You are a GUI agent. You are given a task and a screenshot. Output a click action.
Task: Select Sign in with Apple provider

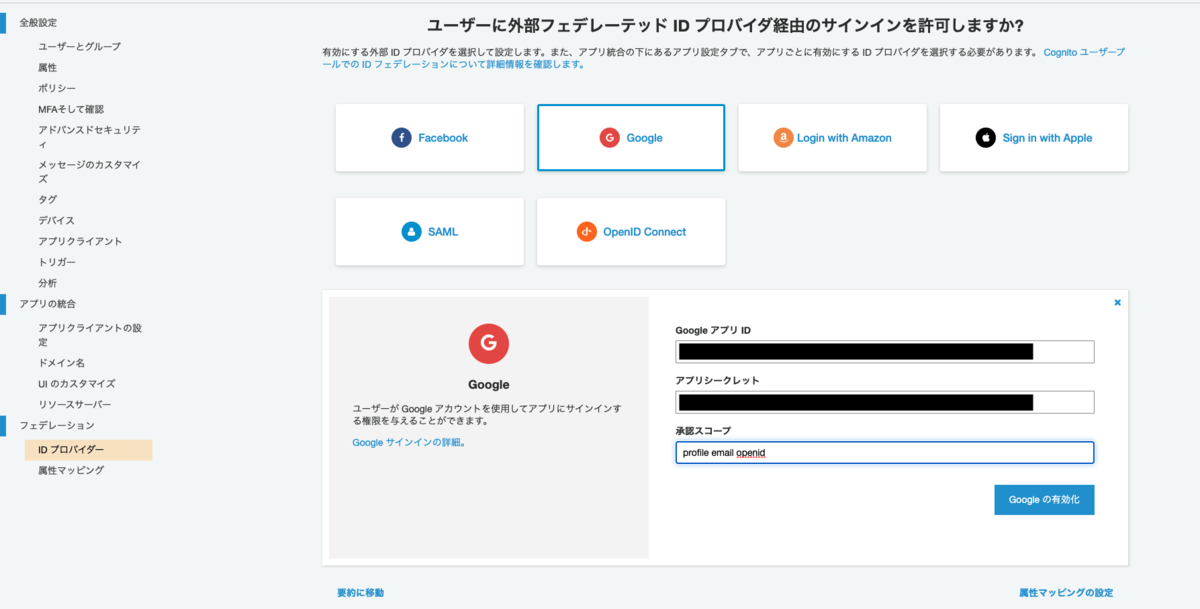click(1034, 138)
